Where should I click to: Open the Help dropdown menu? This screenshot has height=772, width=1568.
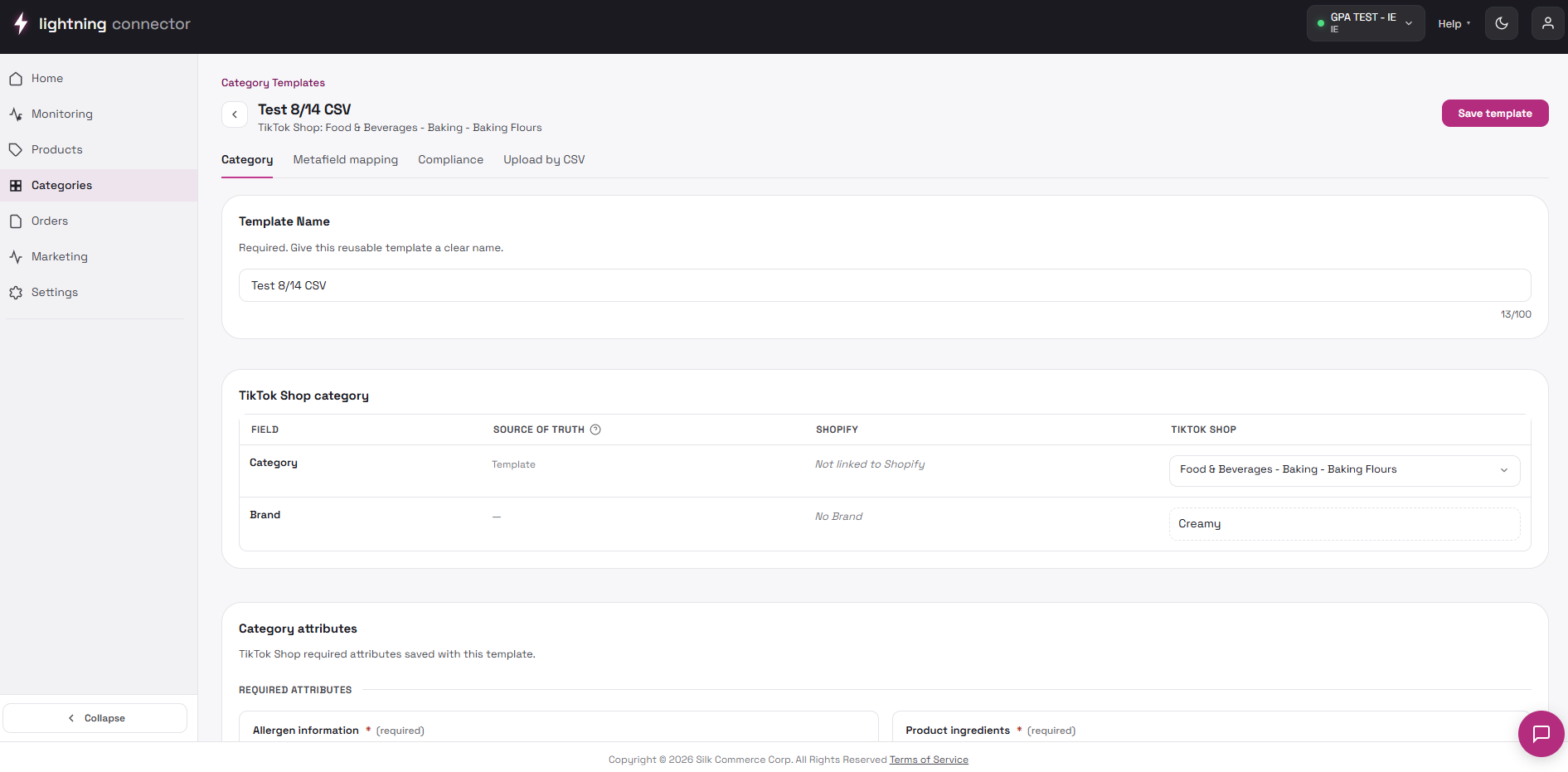coord(1454,24)
